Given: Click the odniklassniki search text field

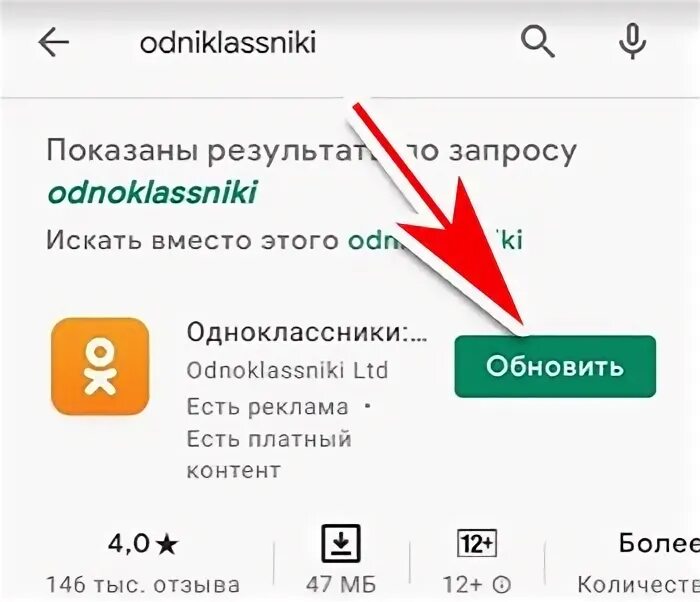Looking at the screenshot, I should click(228, 42).
